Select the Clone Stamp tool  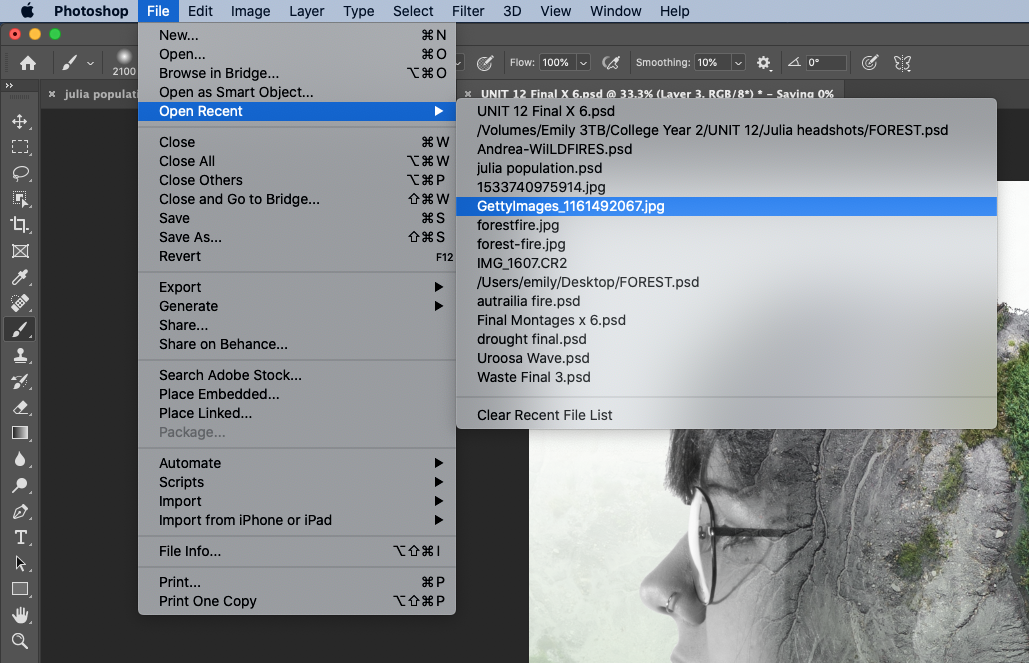pos(20,355)
